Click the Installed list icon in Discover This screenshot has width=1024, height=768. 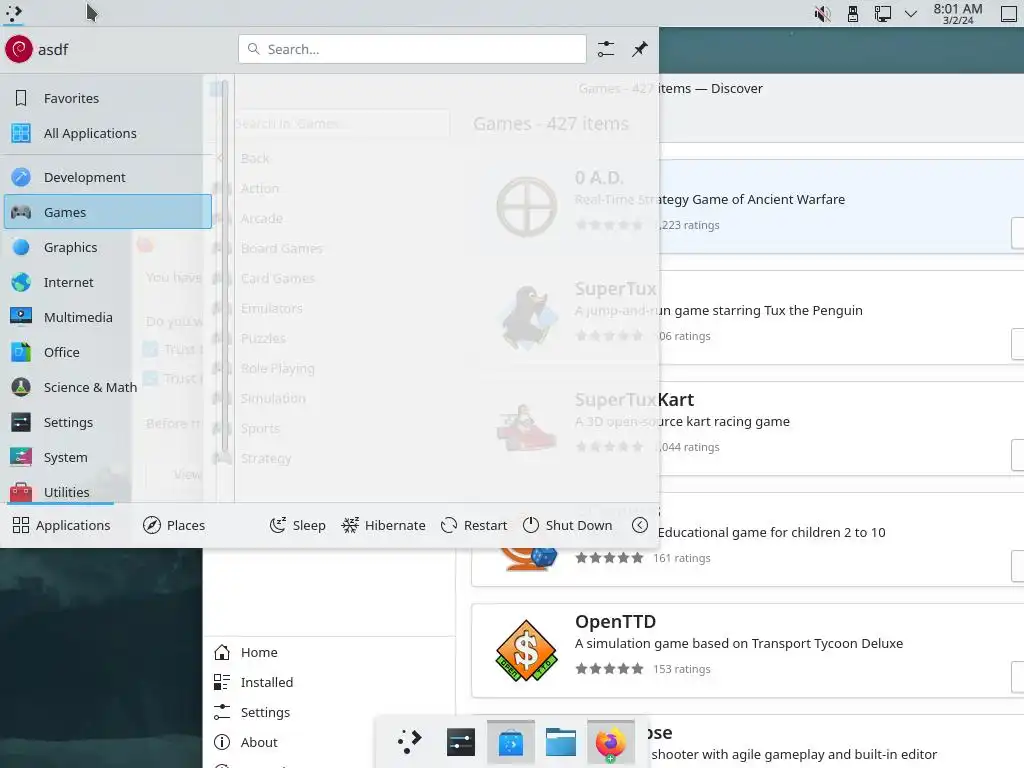tap(222, 682)
